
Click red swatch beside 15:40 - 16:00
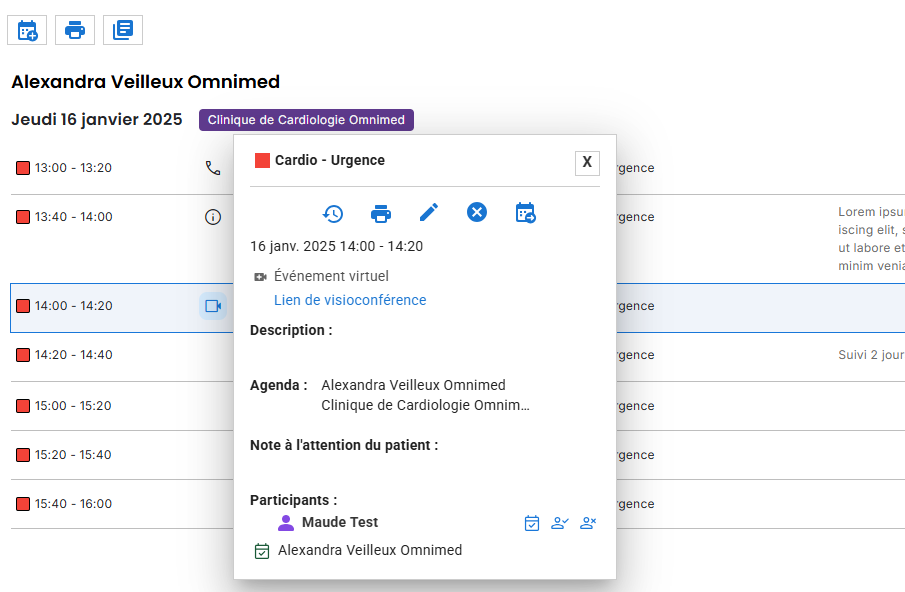(23, 504)
